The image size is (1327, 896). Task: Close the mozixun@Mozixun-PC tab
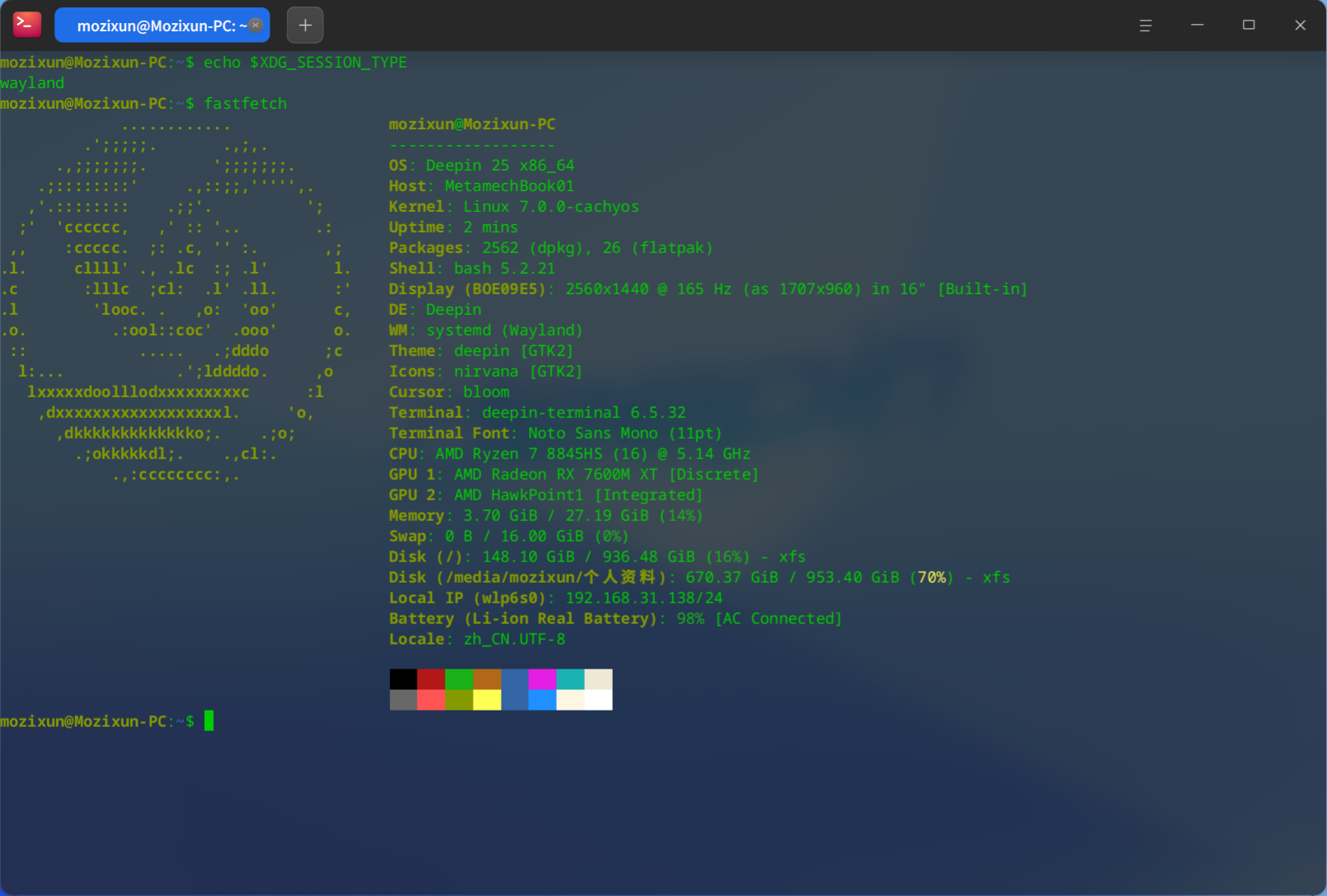coord(256,26)
